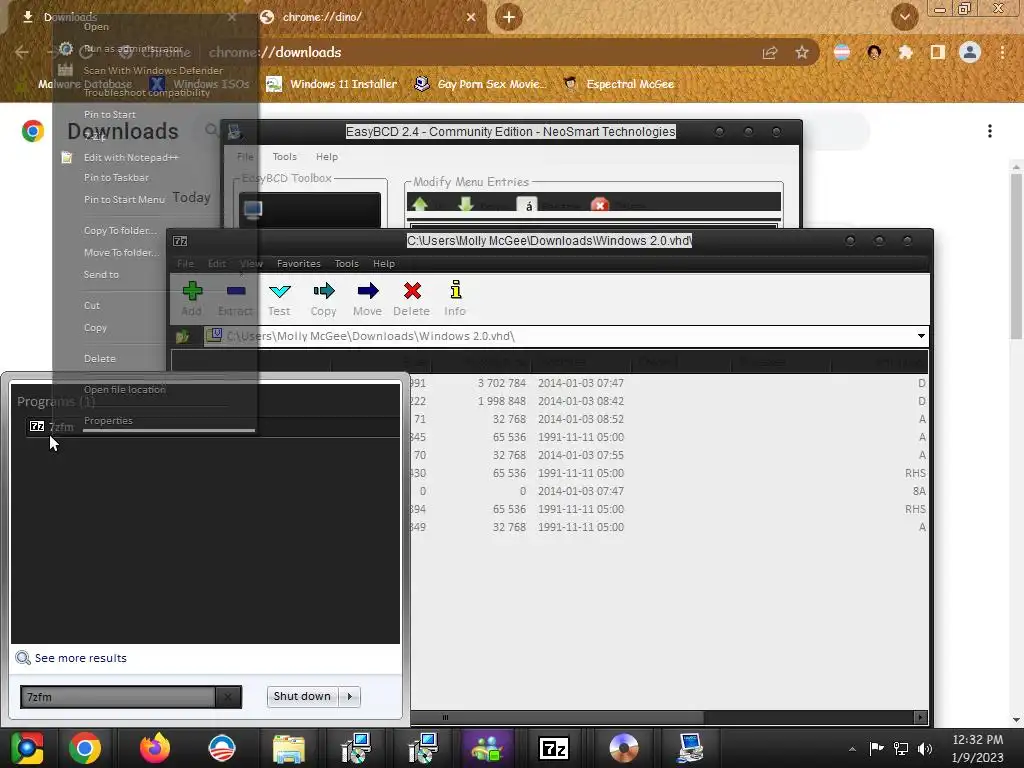This screenshot has width=1024, height=768.
Task: Open the Tools menu in 7-Zip
Action: (346, 264)
